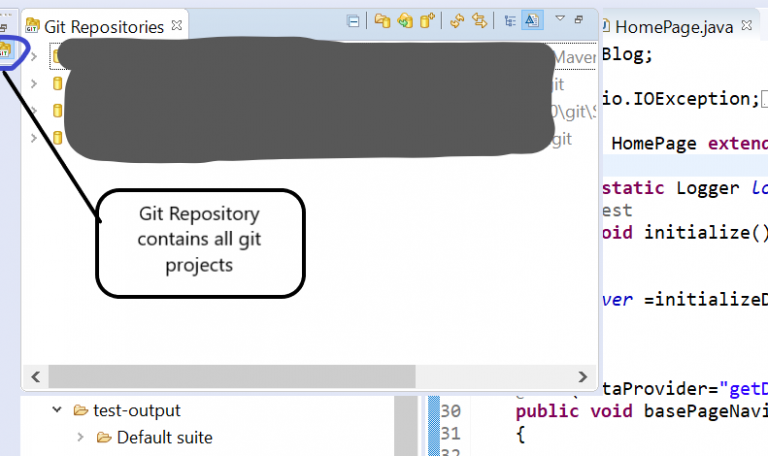
Task: Click the HomePage.java file icon
Action: tap(606, 25)
